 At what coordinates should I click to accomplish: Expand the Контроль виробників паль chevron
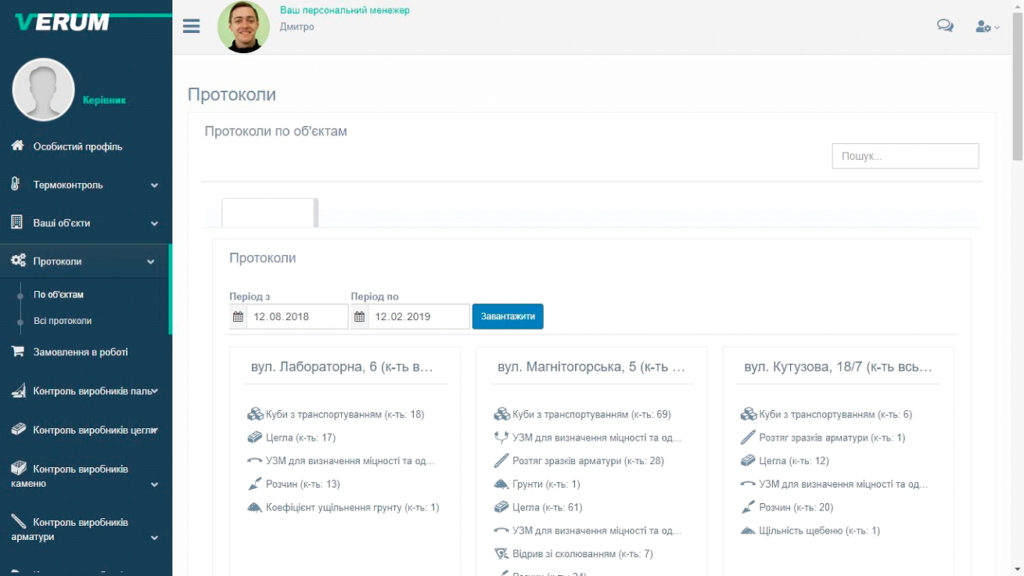click(x=155, y=391)
